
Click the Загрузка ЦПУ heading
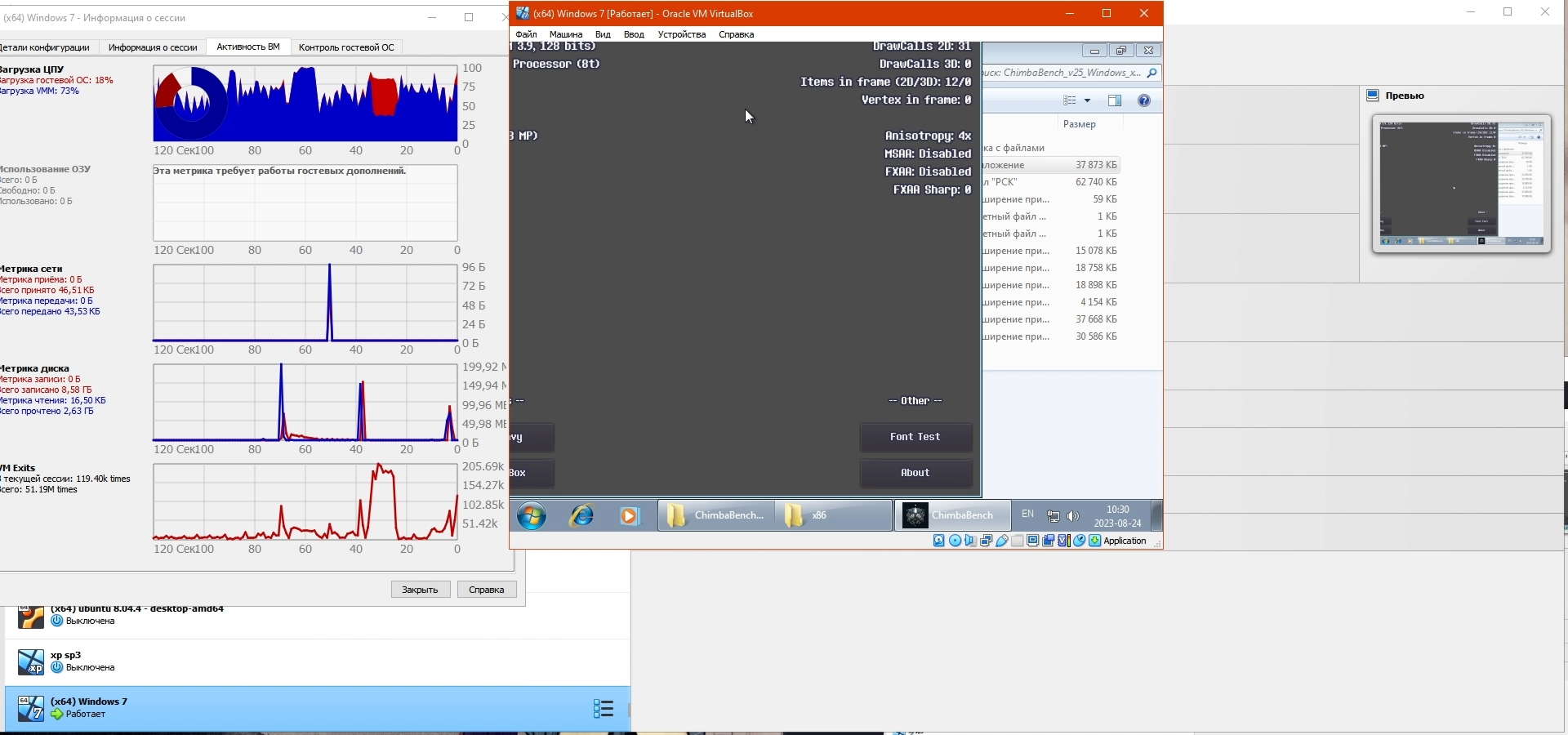pyautogui.click(x=32, y=69)
